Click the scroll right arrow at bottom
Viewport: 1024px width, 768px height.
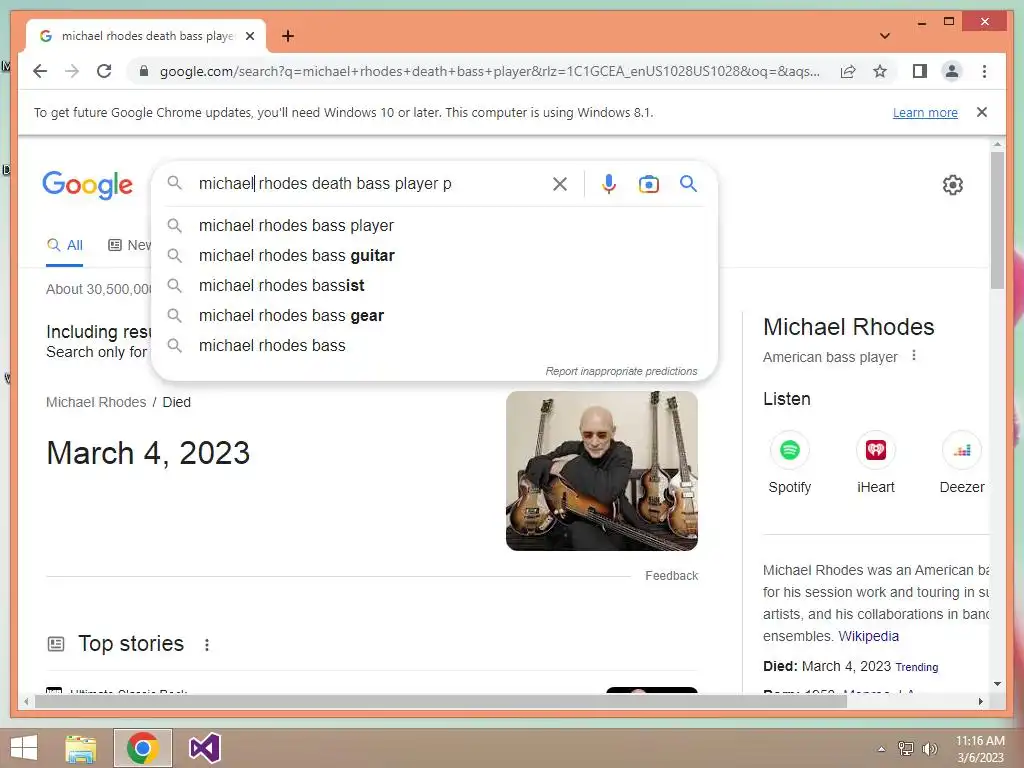pos(980,701)
